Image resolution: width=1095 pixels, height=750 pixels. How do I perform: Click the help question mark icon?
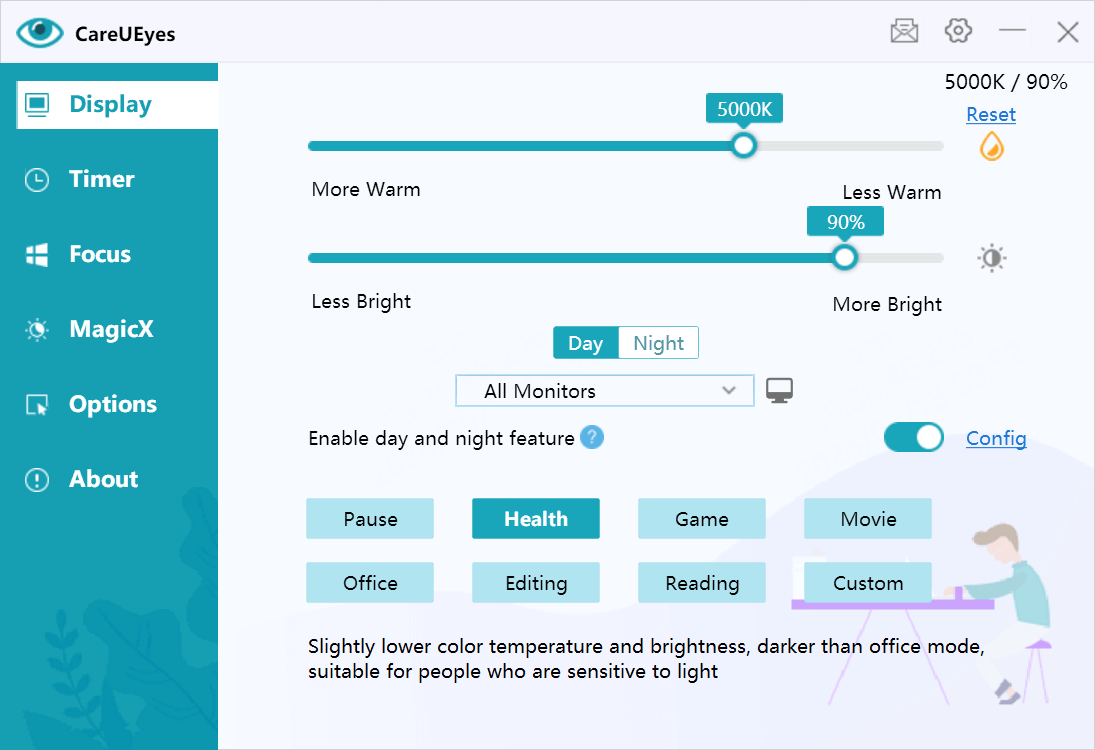click(591, 438)
